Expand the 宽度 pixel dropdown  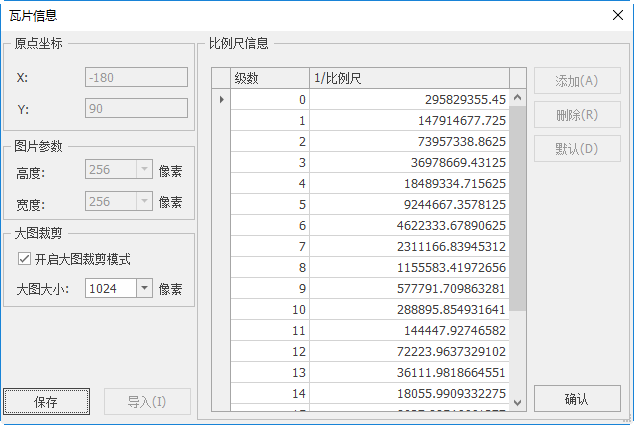click(x=143, y=202)
